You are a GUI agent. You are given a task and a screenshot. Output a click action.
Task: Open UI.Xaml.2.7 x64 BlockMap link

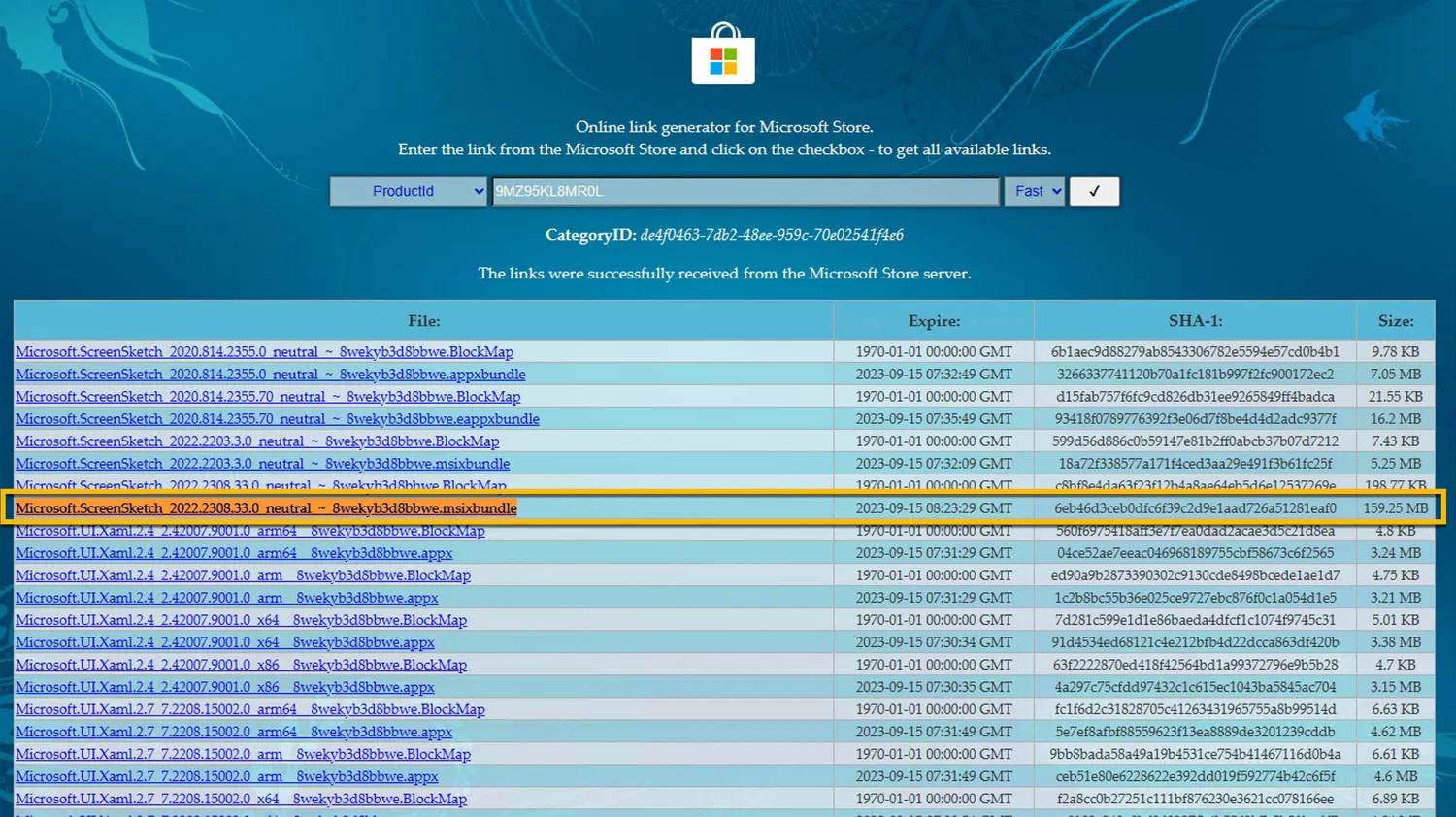pos(241,799)
